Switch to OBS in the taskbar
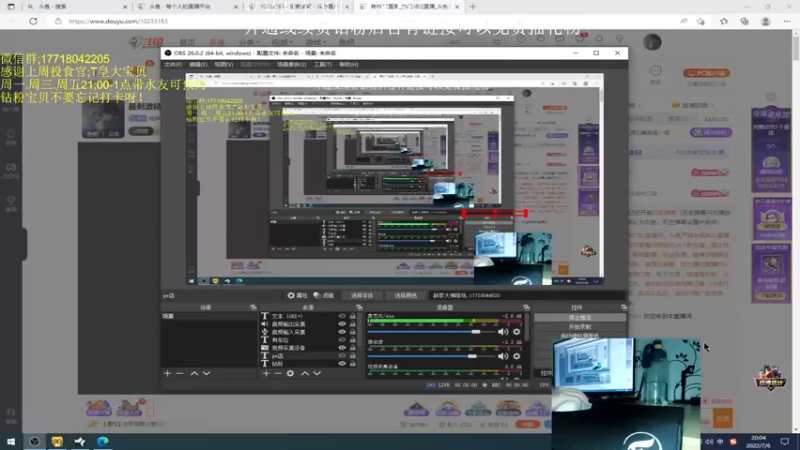800x450 pixels. click(34, 441)
